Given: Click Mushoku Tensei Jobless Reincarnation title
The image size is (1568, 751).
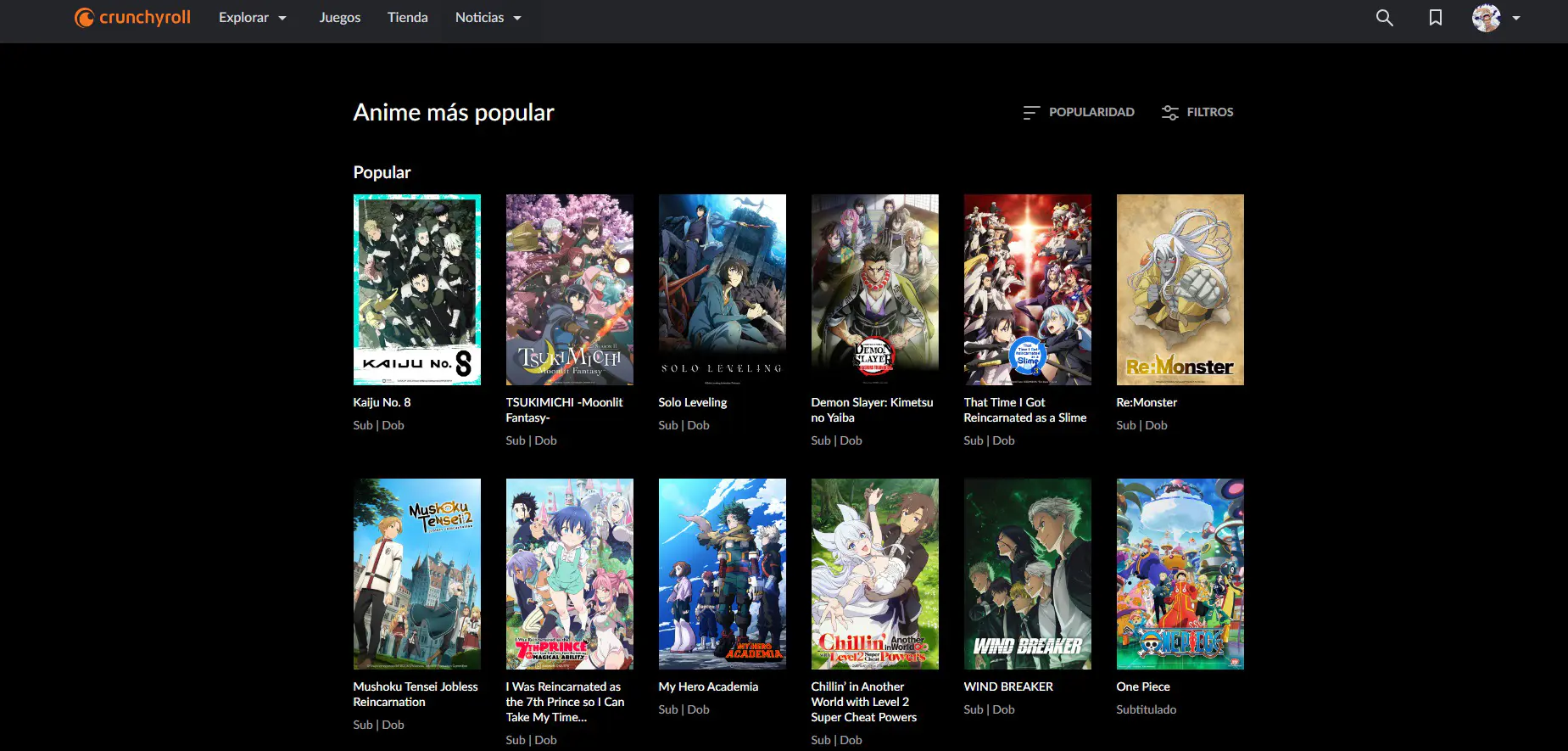Looking at the screenshot, I should click(416, 694).
